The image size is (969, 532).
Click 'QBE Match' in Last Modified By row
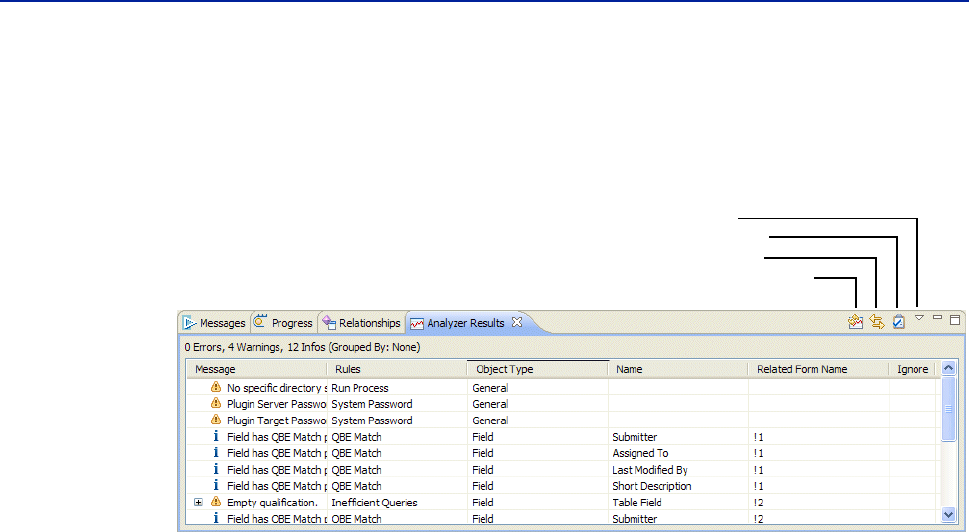coord(356,470)
